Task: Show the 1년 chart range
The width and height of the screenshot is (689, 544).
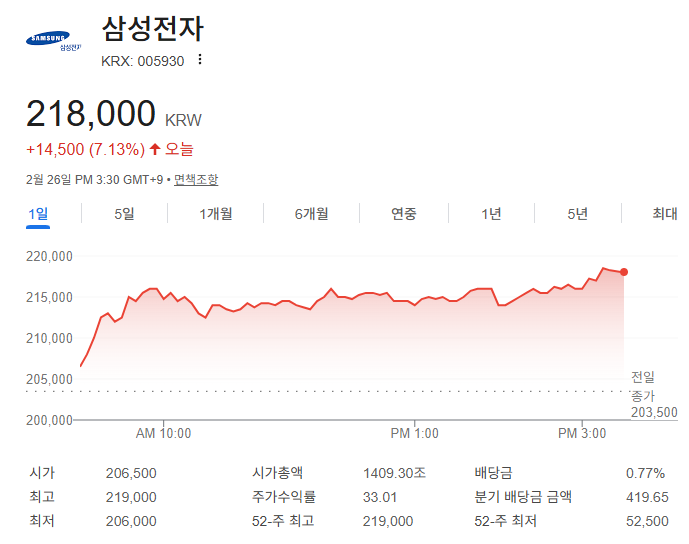Action: point(491,213)
